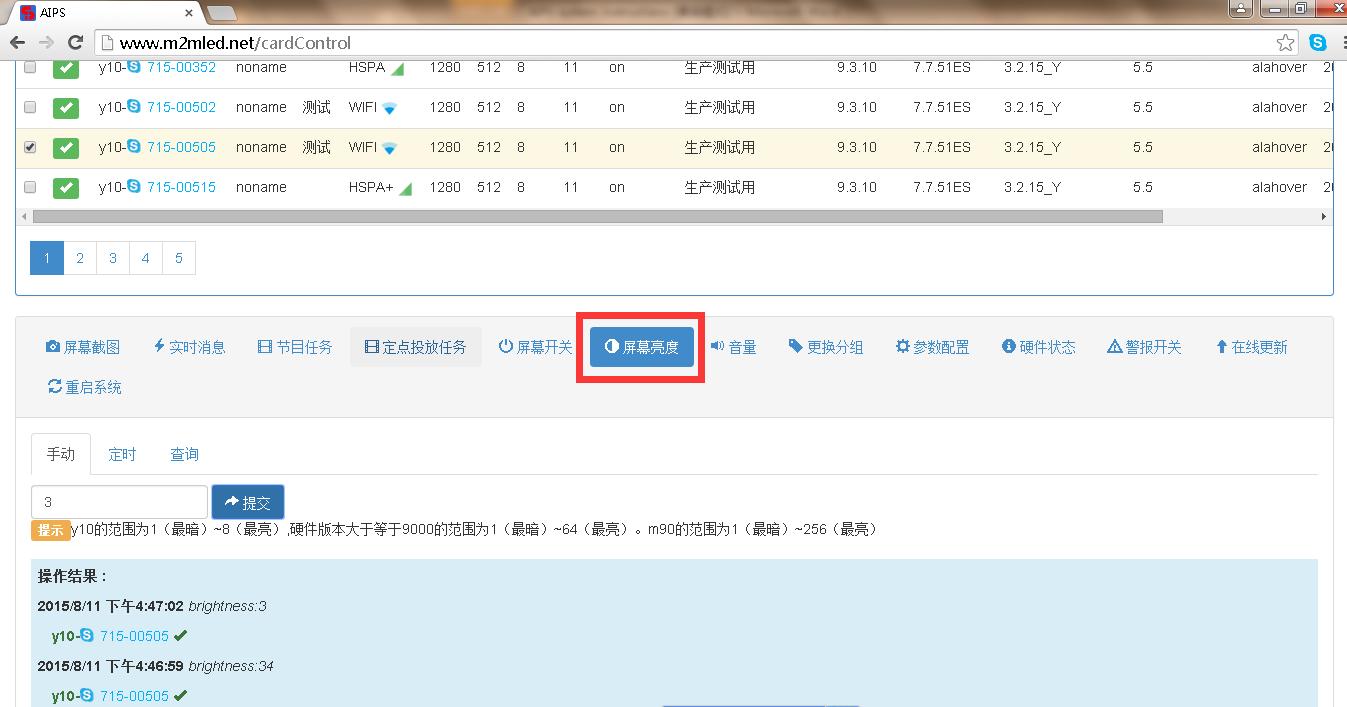Reload the page with the refresh icon
Viewport: 1347px width, 707px height.
74,43
